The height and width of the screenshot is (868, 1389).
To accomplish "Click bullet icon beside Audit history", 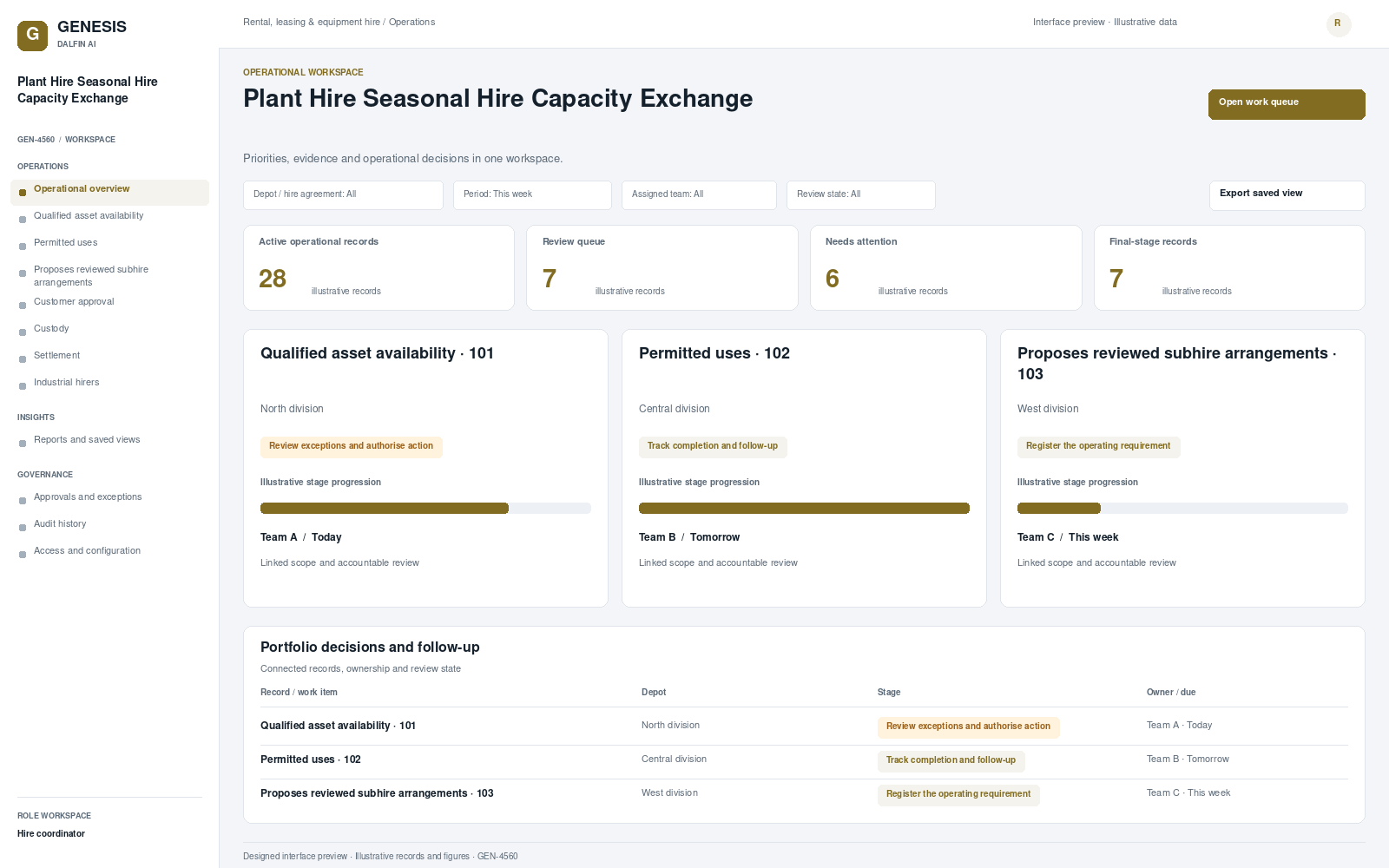I will pos(23,528).
